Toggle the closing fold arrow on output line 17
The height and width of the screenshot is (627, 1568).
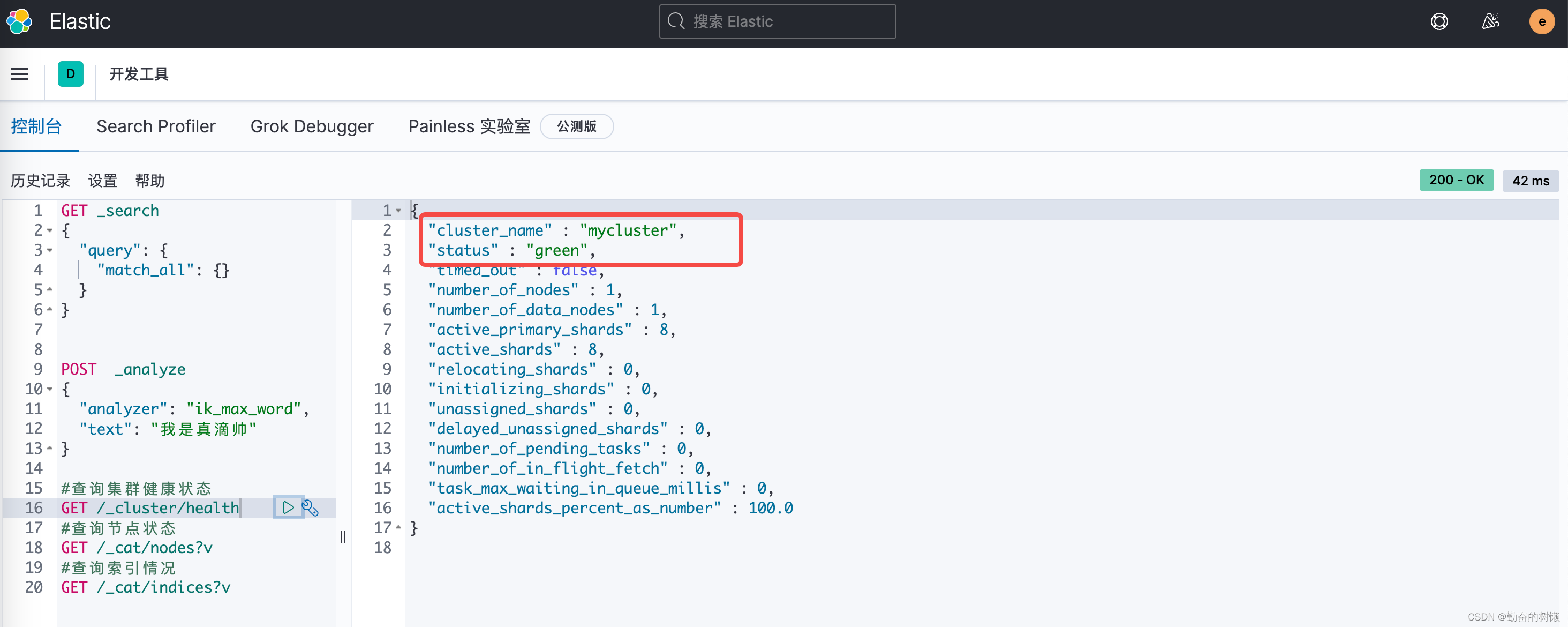(398, 528)
